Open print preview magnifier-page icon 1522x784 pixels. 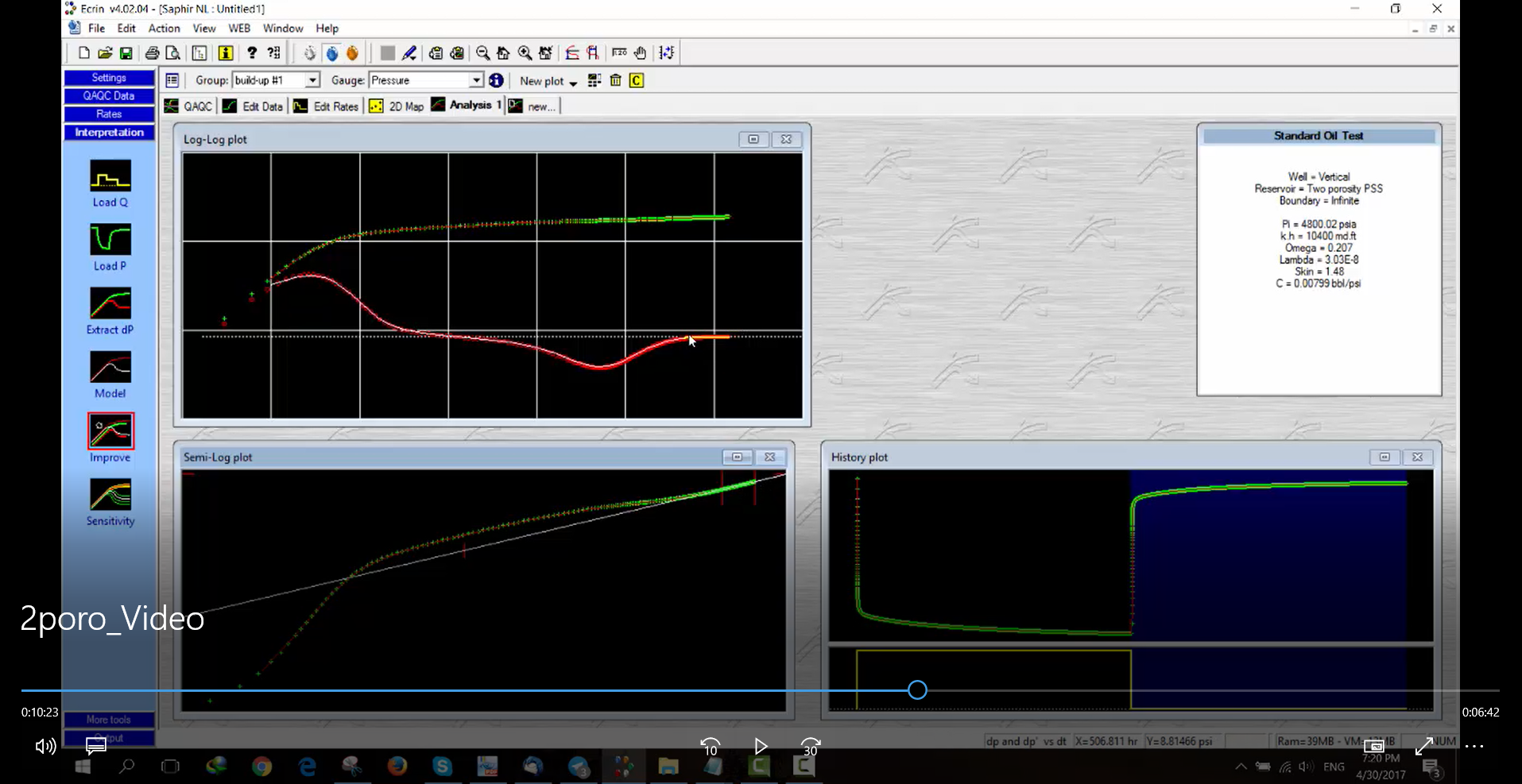(x=172, y=53)
